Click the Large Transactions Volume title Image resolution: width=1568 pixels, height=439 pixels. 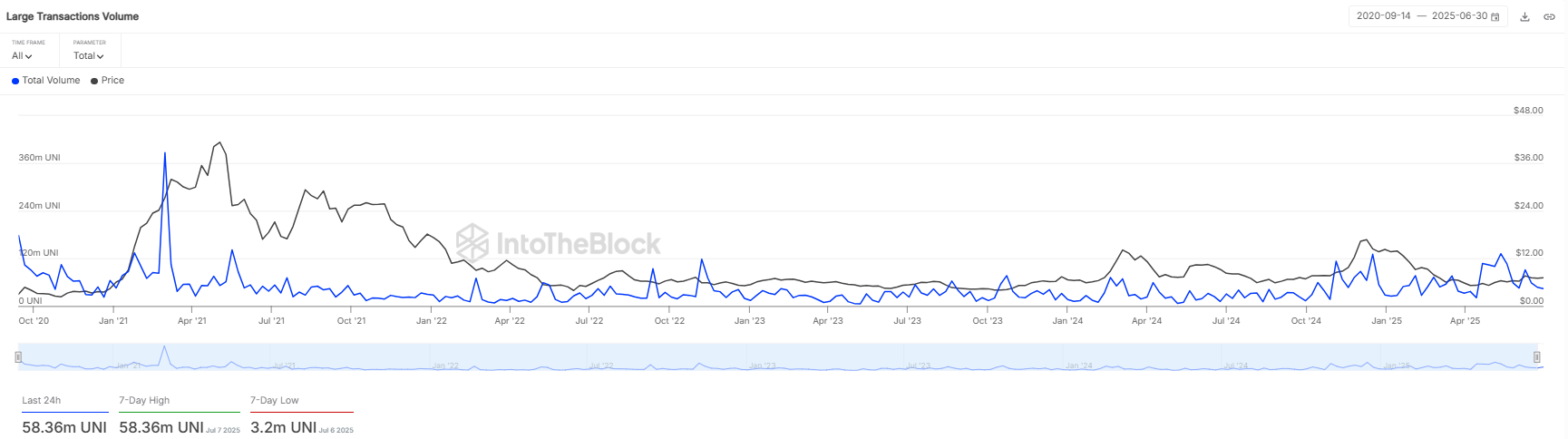pyautogui.click(x=73, y=16)
